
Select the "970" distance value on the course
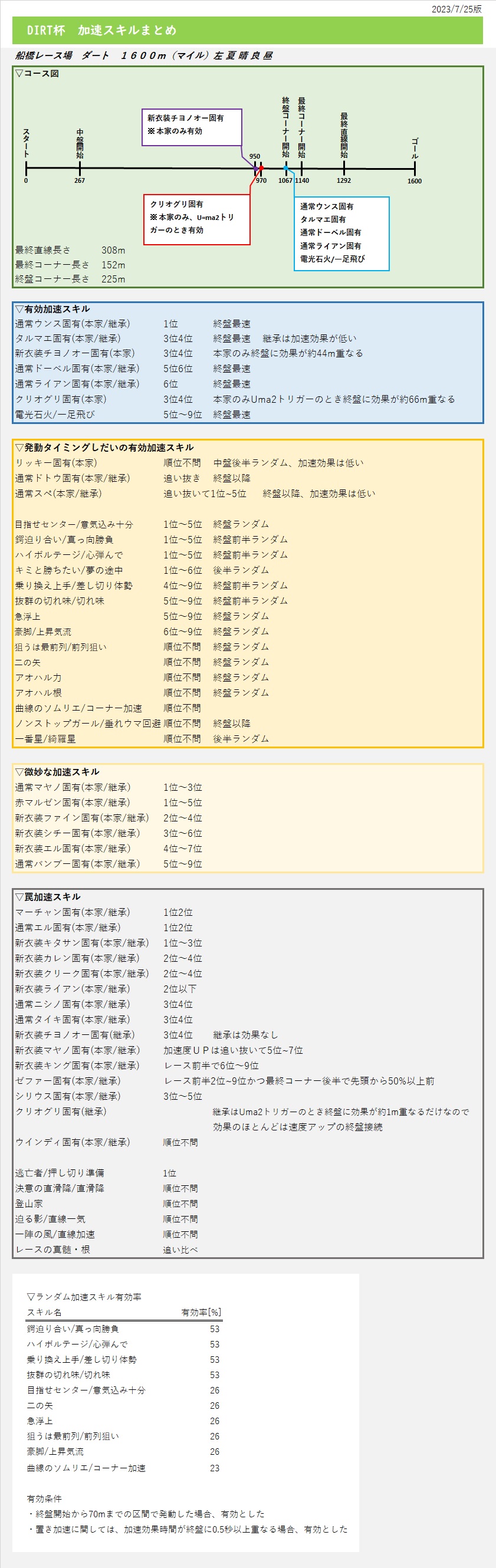(261, 181)
